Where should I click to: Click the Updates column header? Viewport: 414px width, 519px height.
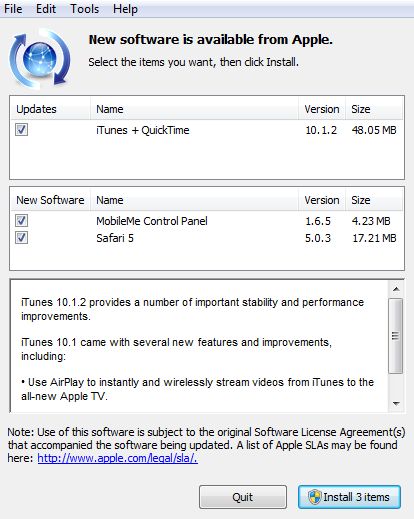coord(51,109)
